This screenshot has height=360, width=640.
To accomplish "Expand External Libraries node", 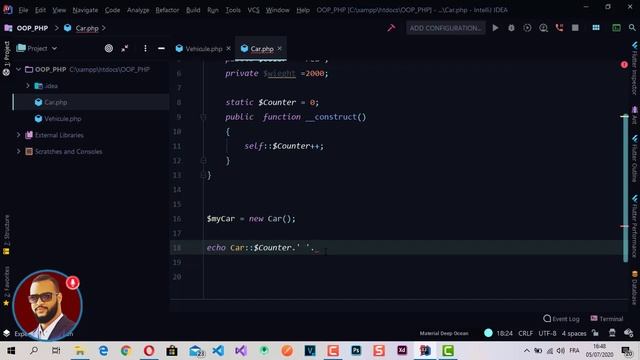I will click(x=18, y=135).
